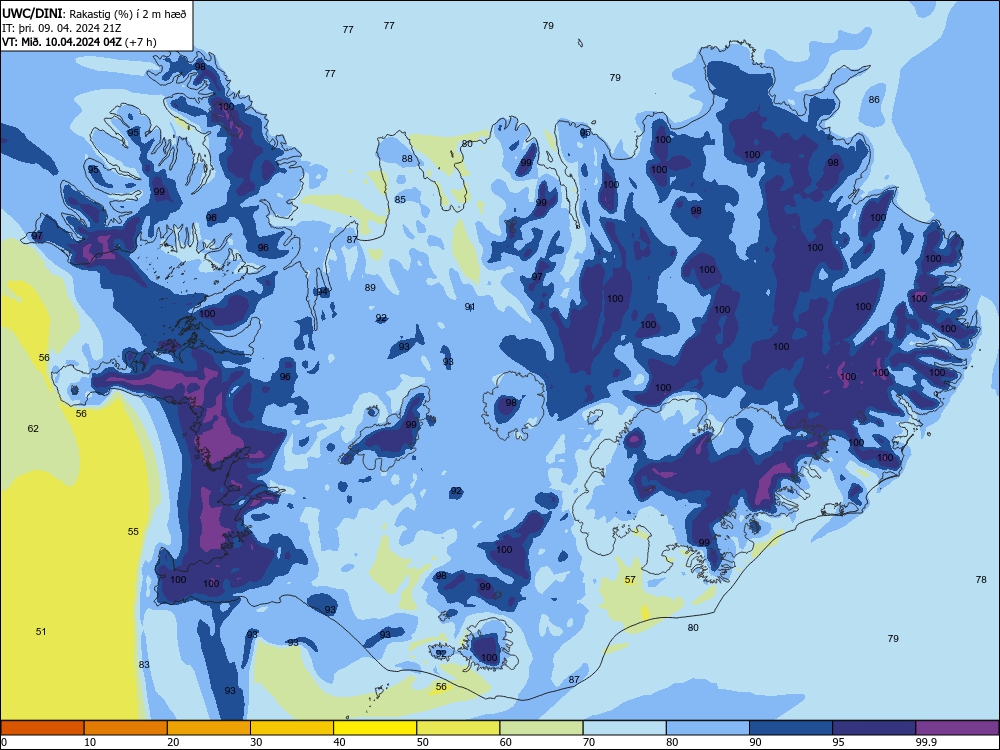Click the 'VT: Mið. 10.04.2024 04Z' line
Screen dimensions: 1000x750
coord(61,42)
